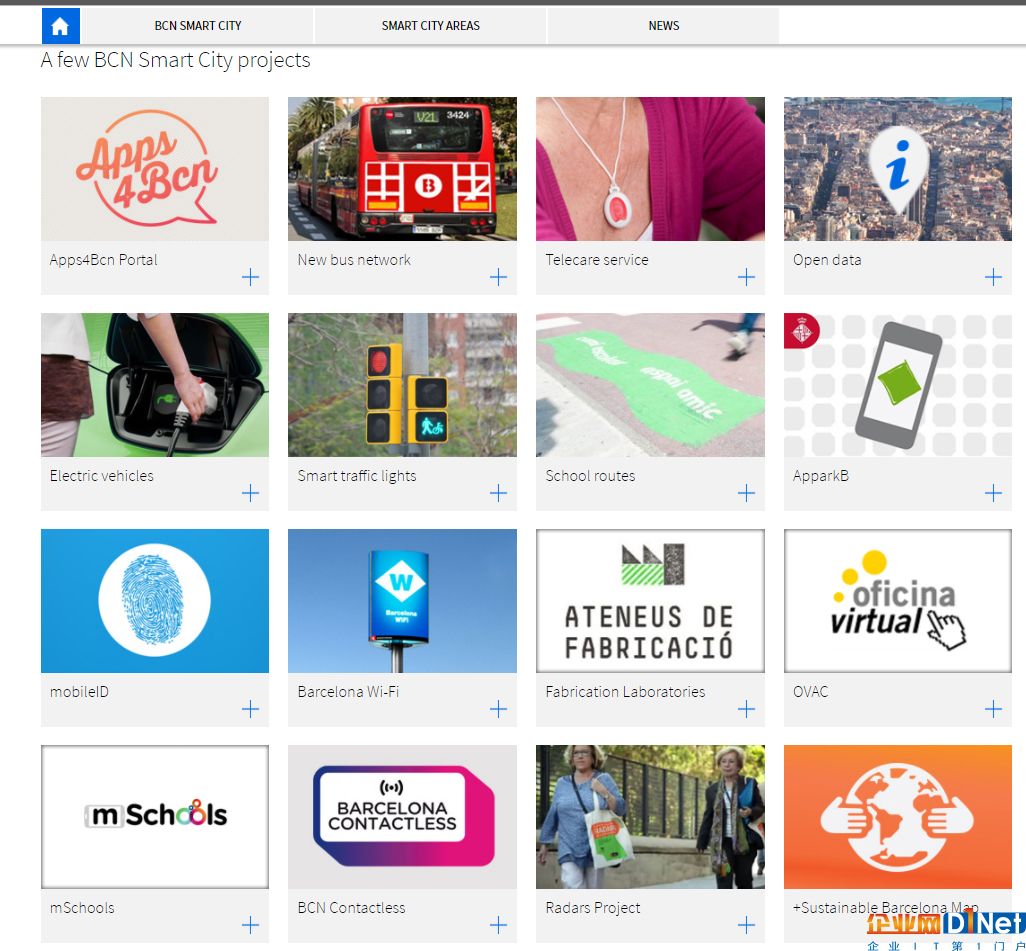Open the NEWS menu item

pyautogui.click(x=663, y=26)
